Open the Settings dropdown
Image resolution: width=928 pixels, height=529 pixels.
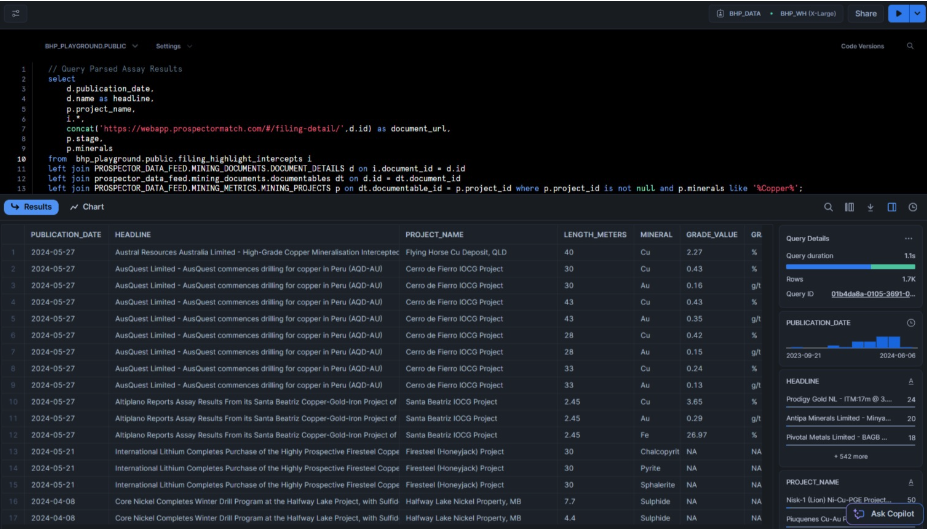pos(173,46)
